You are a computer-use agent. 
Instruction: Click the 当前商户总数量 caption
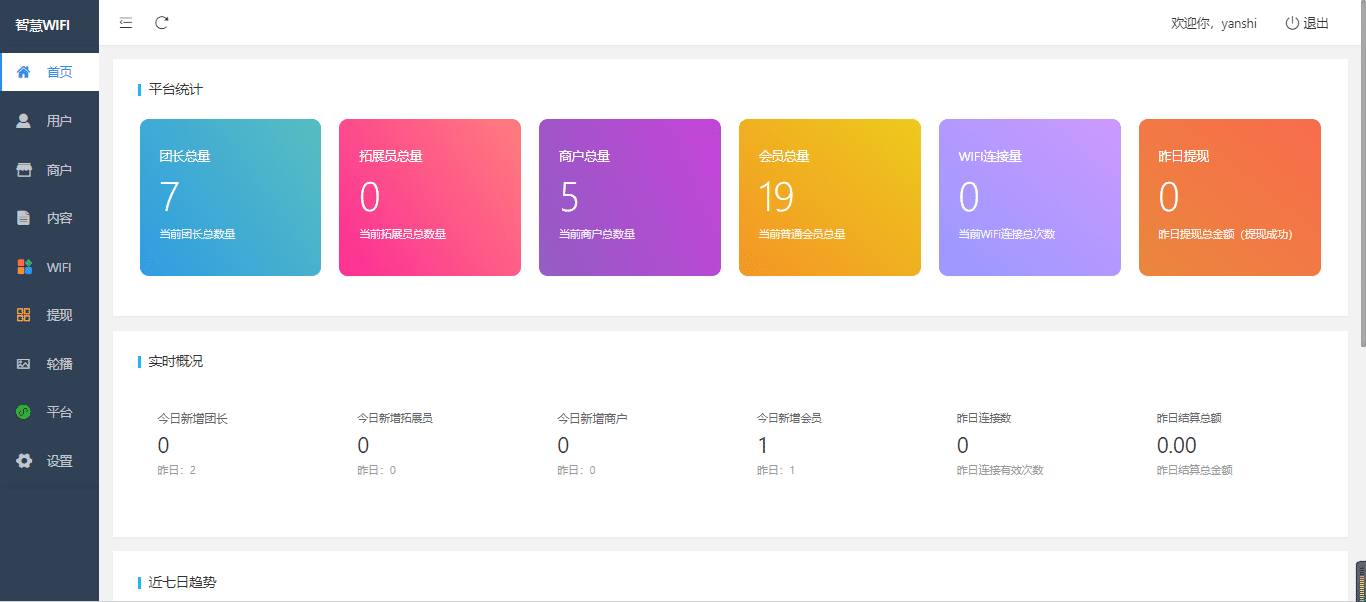(x=597, y=234)
